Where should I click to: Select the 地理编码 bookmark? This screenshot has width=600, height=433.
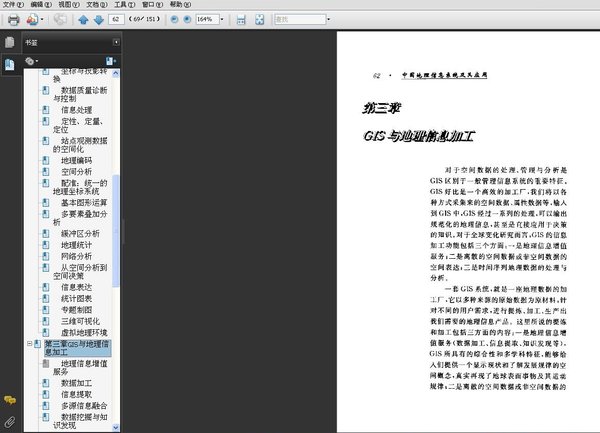pyautogui.click(x=75, y=160)
